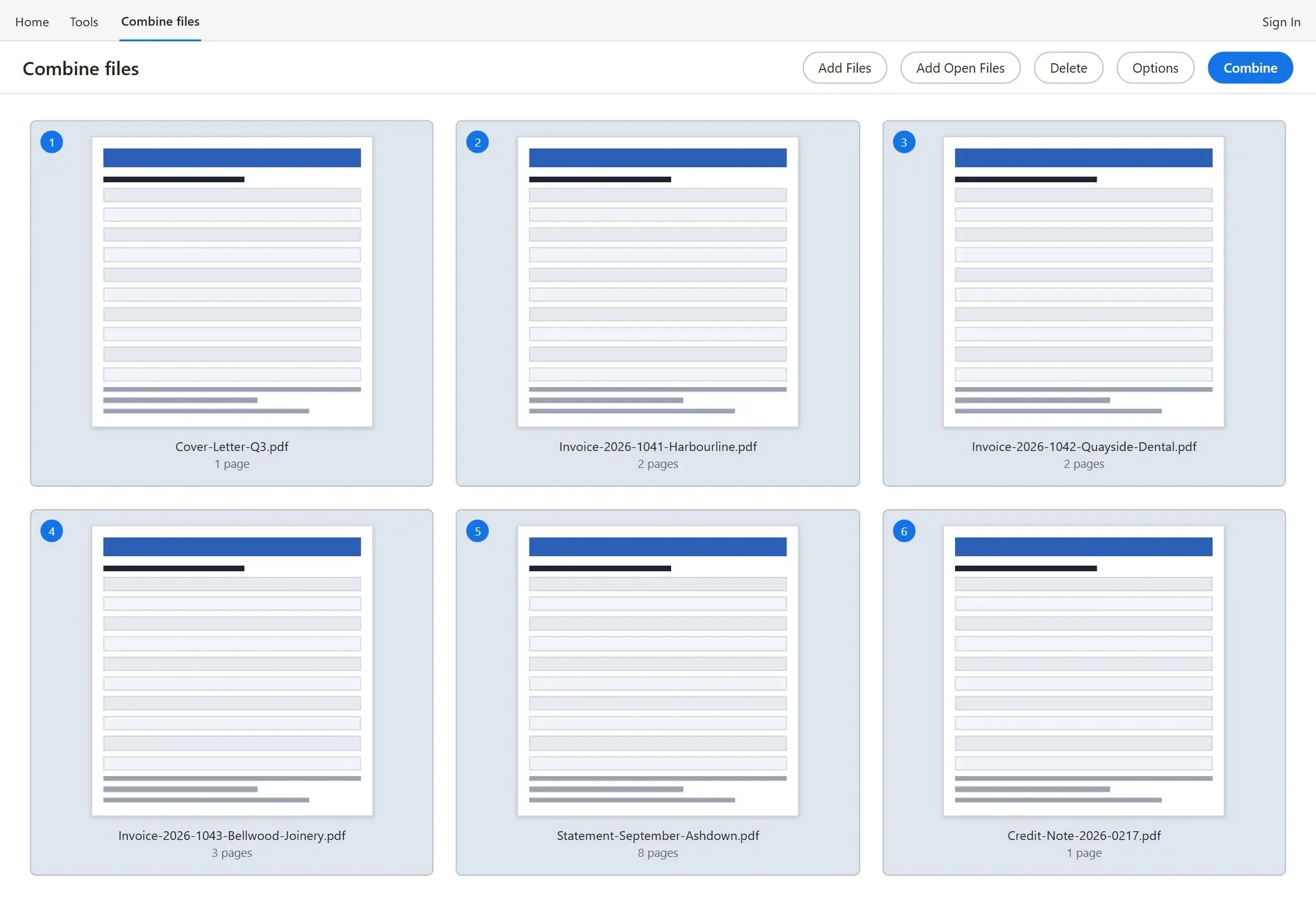Viewport: 1316px width, 902px height.
Task: Click the number 4 order badge
Action: pyautogui.click(x=51, y=531)
